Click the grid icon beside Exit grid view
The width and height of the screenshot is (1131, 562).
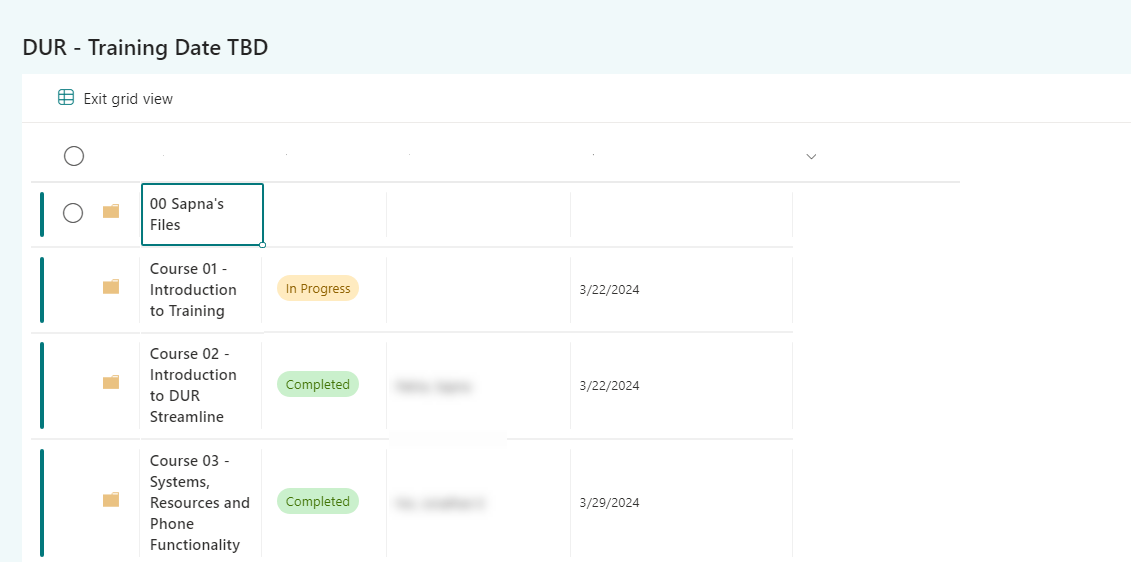point(66,97)
